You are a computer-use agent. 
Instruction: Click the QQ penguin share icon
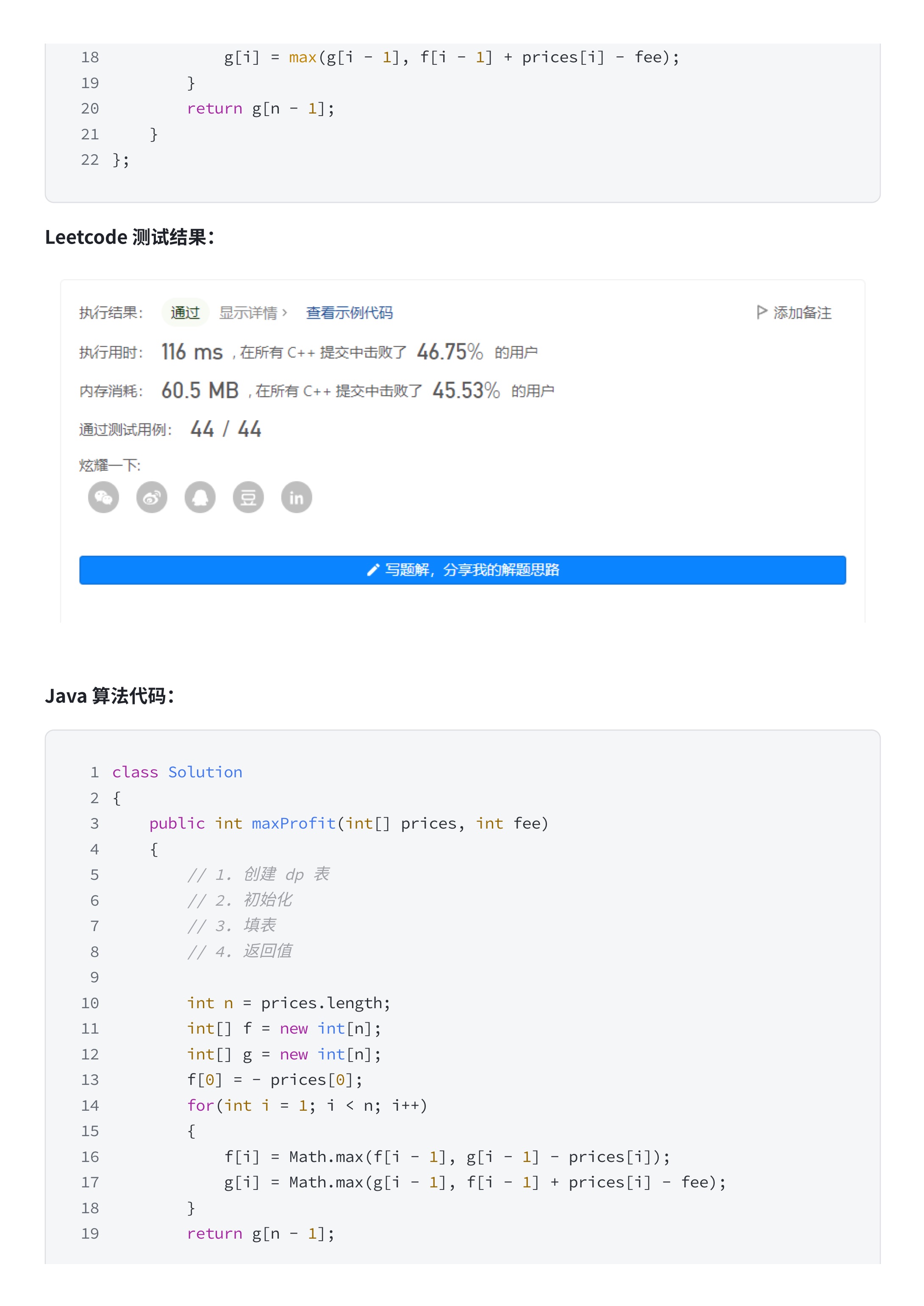click(x=200, y=498)
